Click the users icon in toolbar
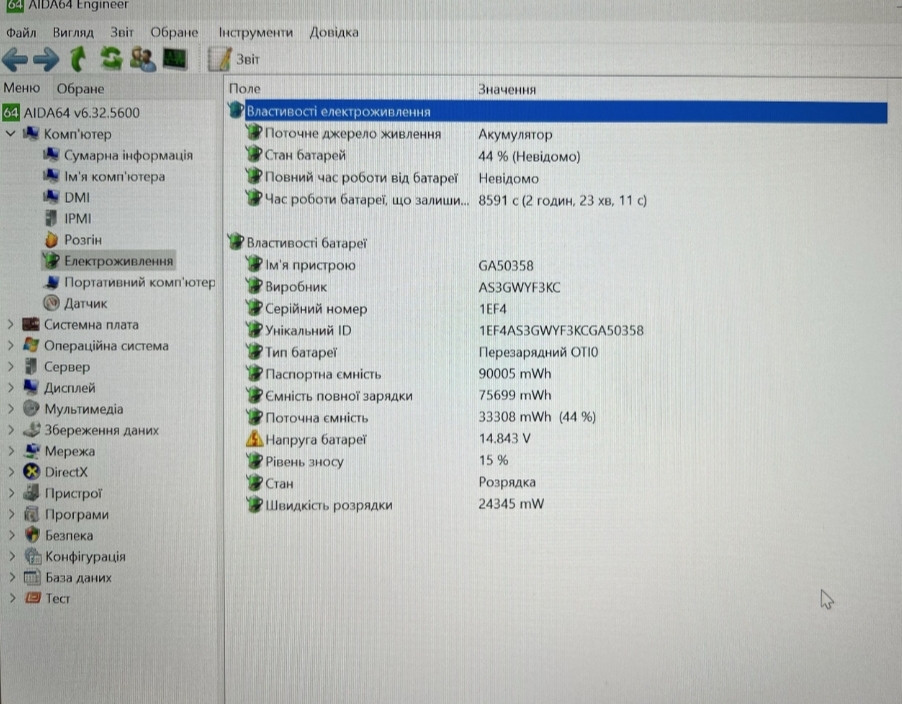This screenshot has width=902, height=704. pos(142,59)
